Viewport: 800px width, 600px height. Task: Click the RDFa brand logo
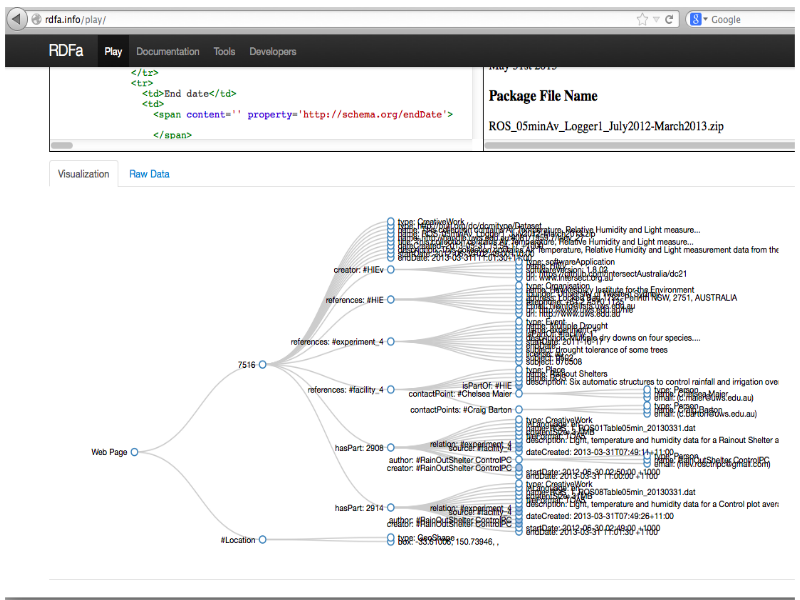coord(66,51)
